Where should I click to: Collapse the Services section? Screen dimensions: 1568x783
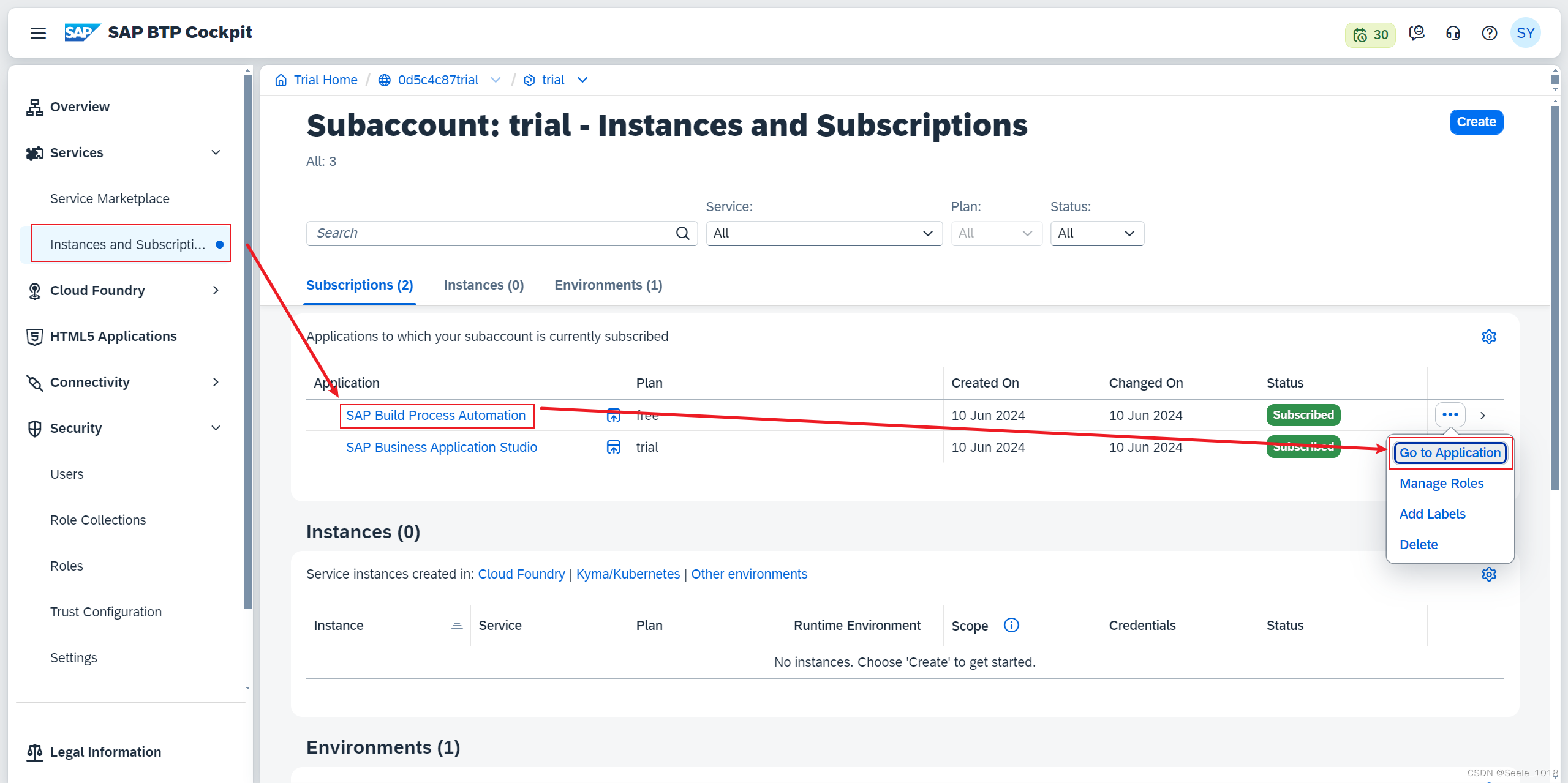click(x=216, y=152)
